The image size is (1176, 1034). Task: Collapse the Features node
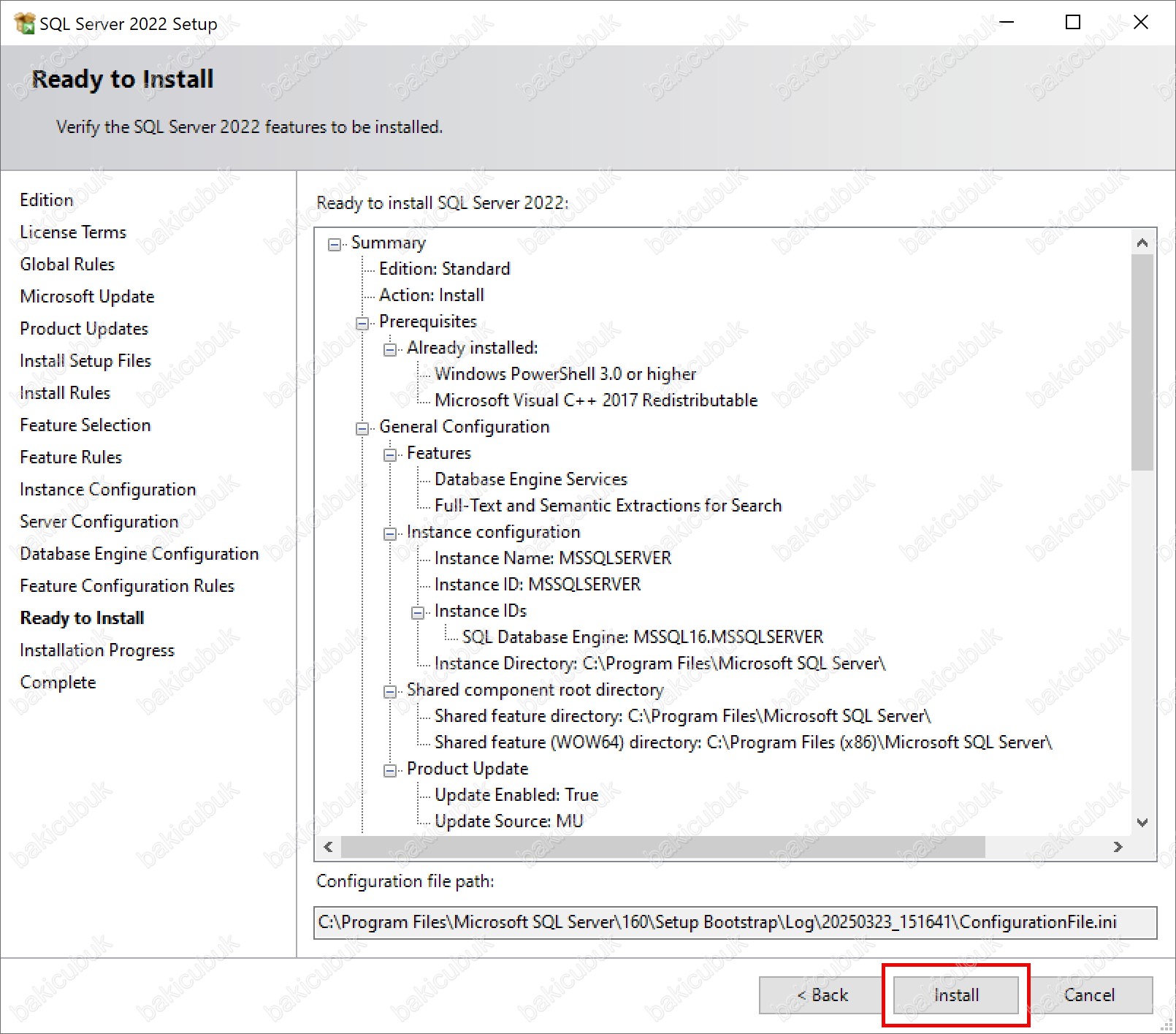[x=390, y=455]
